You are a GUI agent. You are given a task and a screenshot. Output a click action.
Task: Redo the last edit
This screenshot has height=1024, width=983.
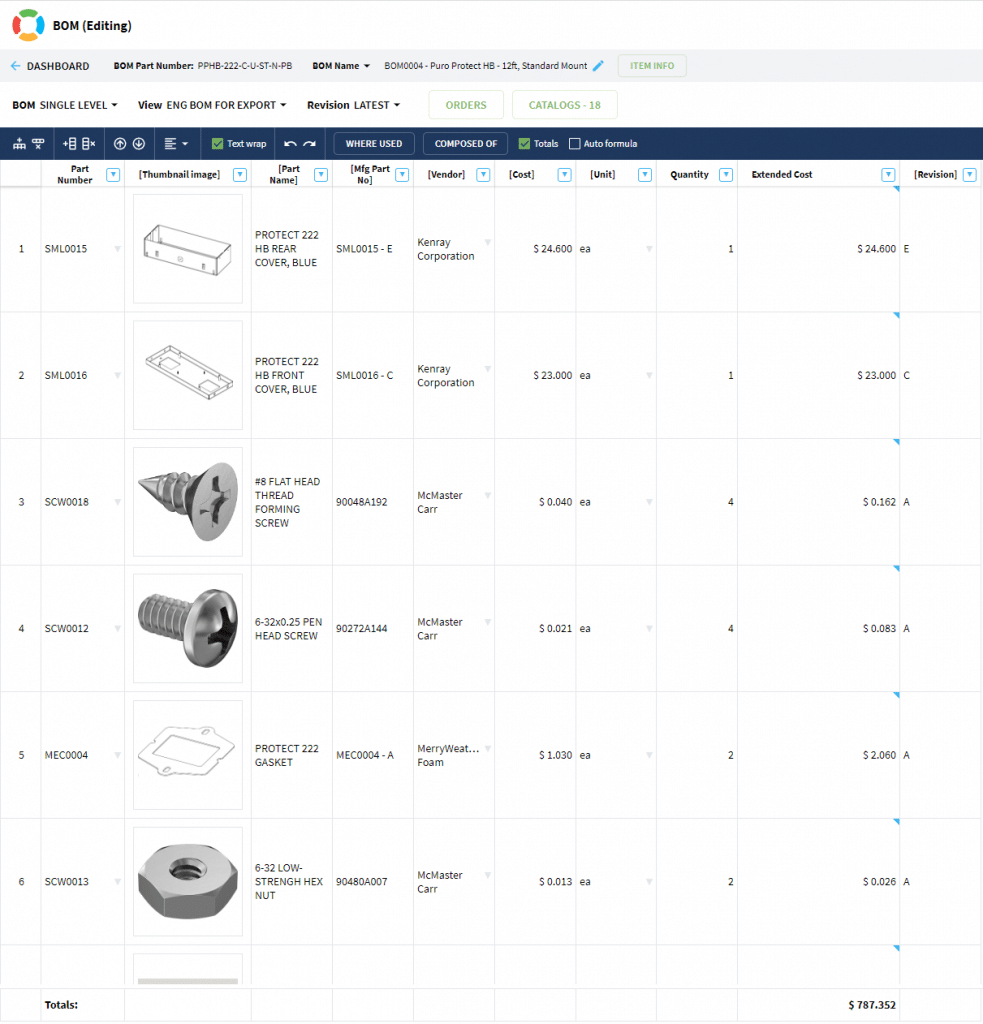pos(310,144)
